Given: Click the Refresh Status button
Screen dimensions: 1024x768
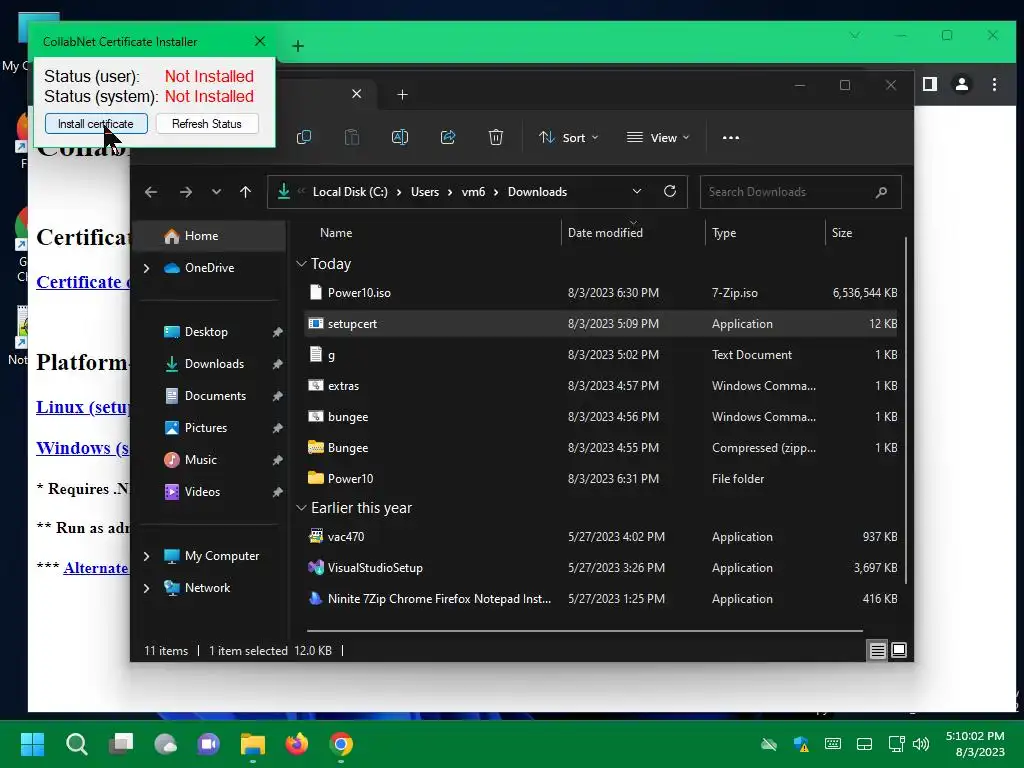Looking at the screenshot, I should [x=207, y=123].
